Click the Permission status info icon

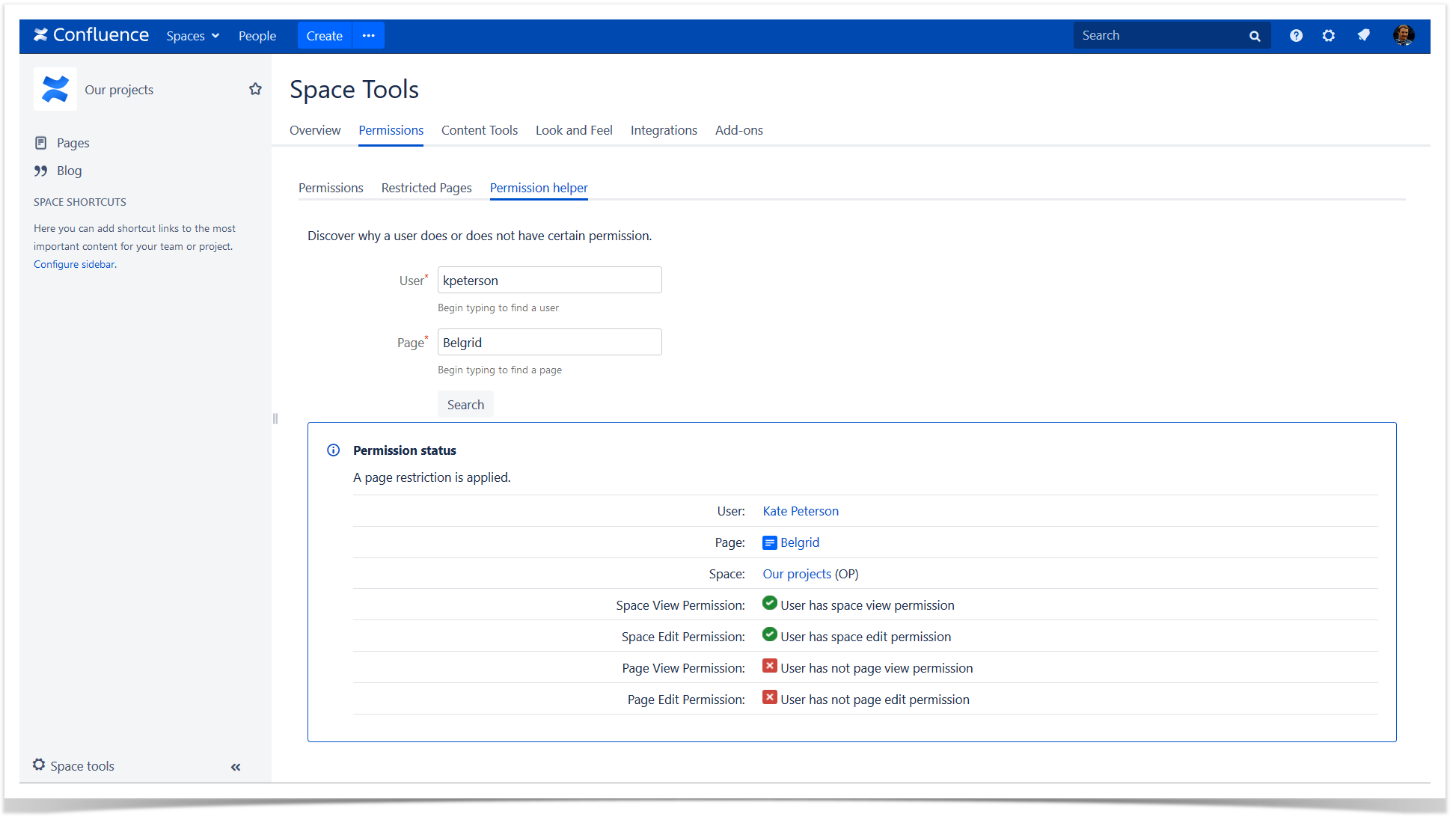tap(334, 450)
